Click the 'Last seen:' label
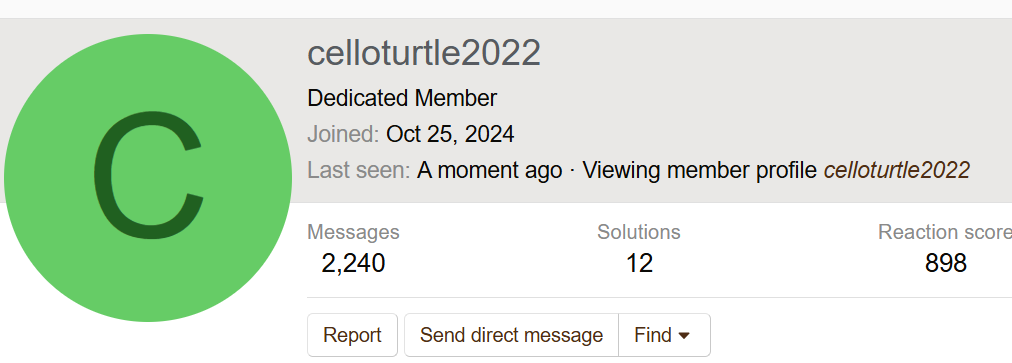This screenshot has width=1012, height=363. point(359,171)
